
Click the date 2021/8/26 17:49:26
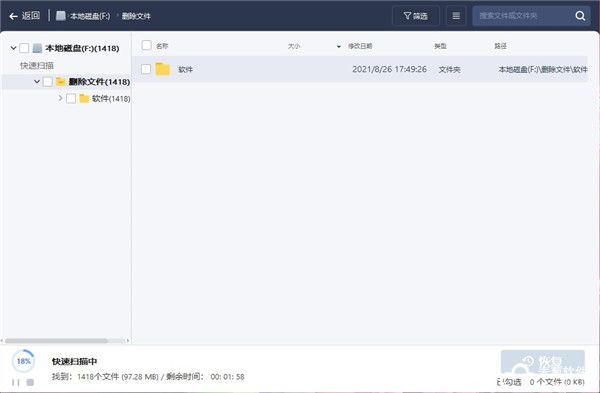click(389, 69)
